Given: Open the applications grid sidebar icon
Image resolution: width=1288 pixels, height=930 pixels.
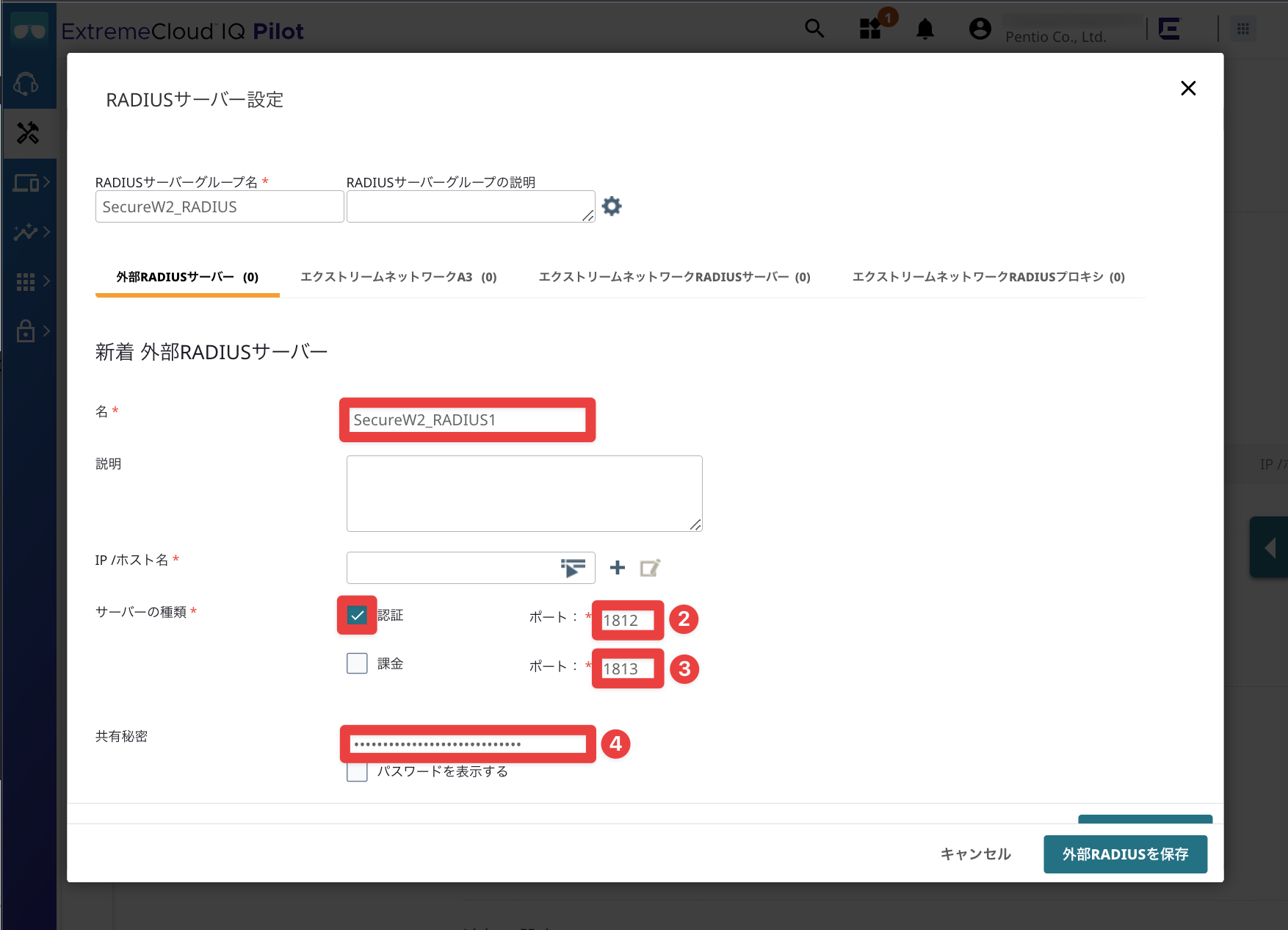Looking at the screenshot, I should click(25, 281).
